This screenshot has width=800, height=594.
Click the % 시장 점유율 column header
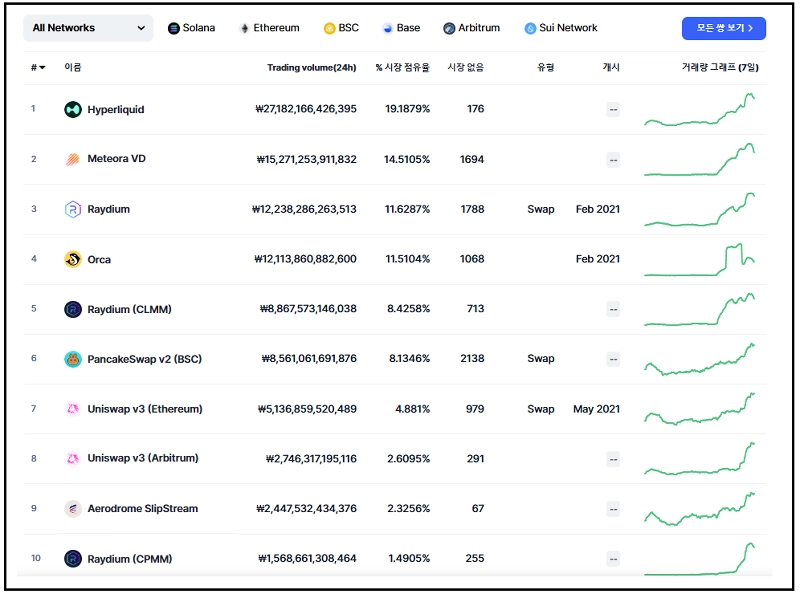403,67
